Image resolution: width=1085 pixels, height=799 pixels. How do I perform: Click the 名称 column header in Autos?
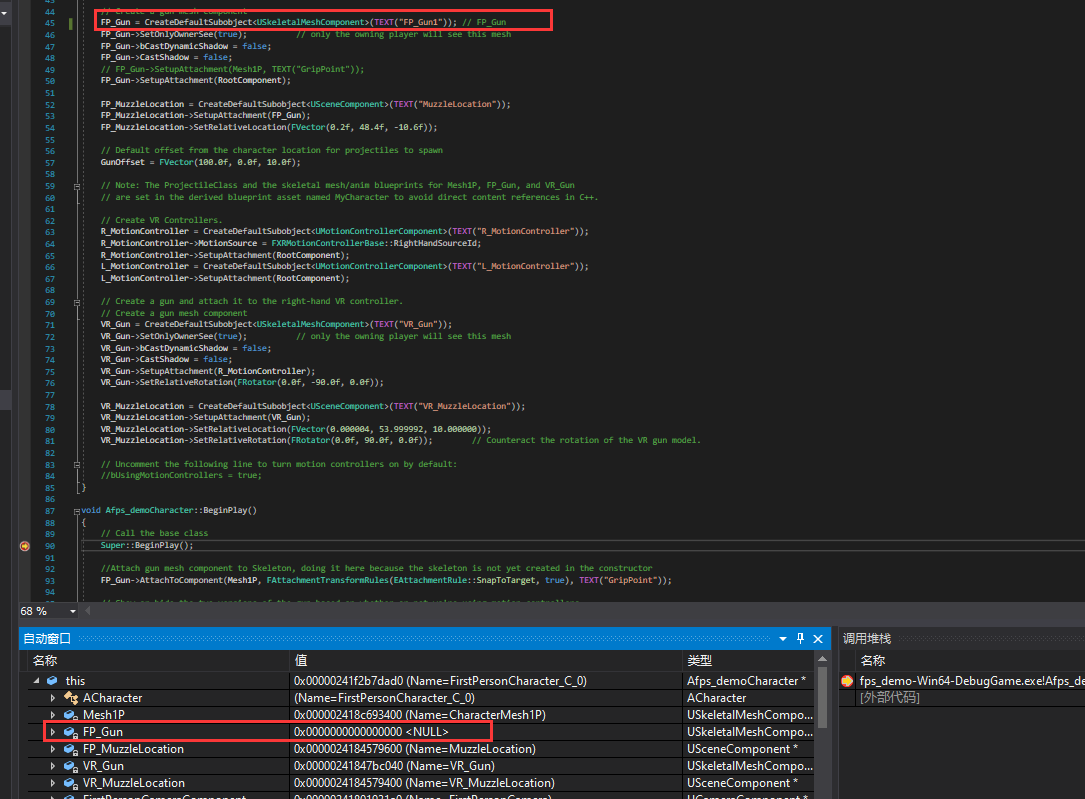point(46,660)
